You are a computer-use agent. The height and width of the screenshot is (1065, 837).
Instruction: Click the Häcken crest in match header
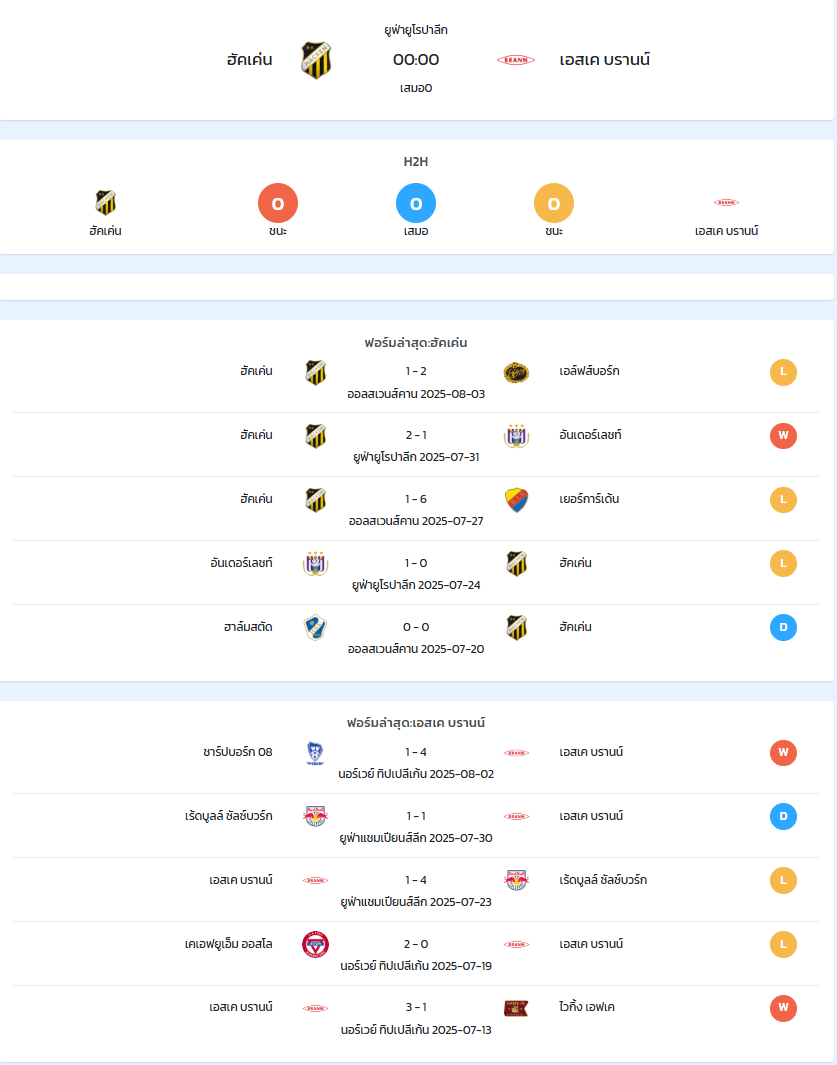tap(316, 60)
